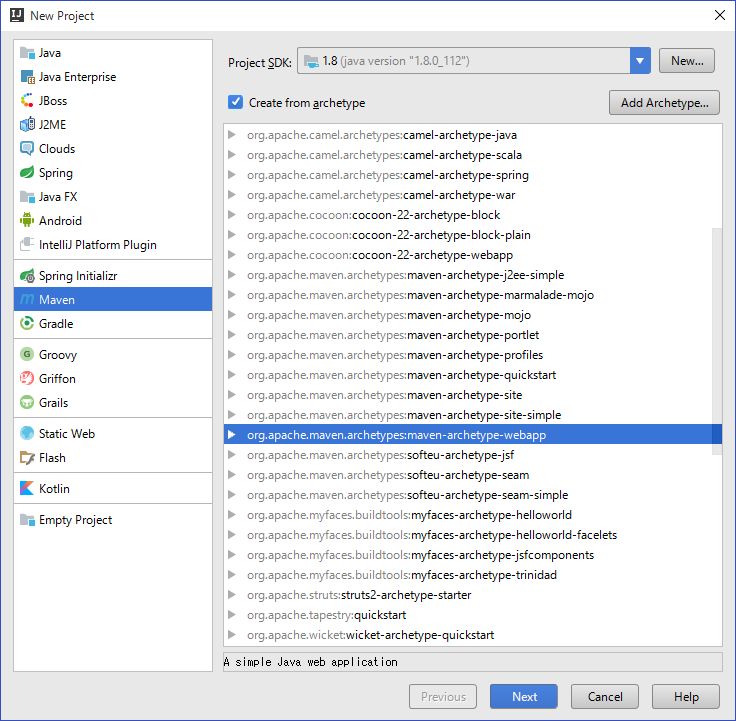Close the New Project dialog
This screenshot has width=736, height=721.
coord(720,15)
